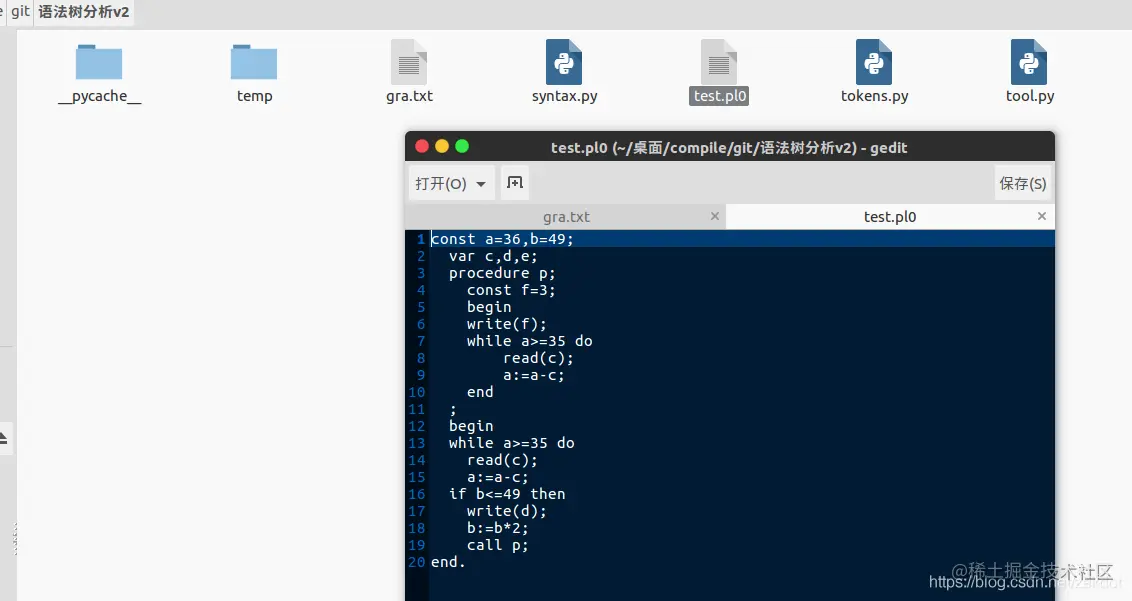Select the test.pl0 file icon
Screen dimensions: 1132x601
point(719,62)
